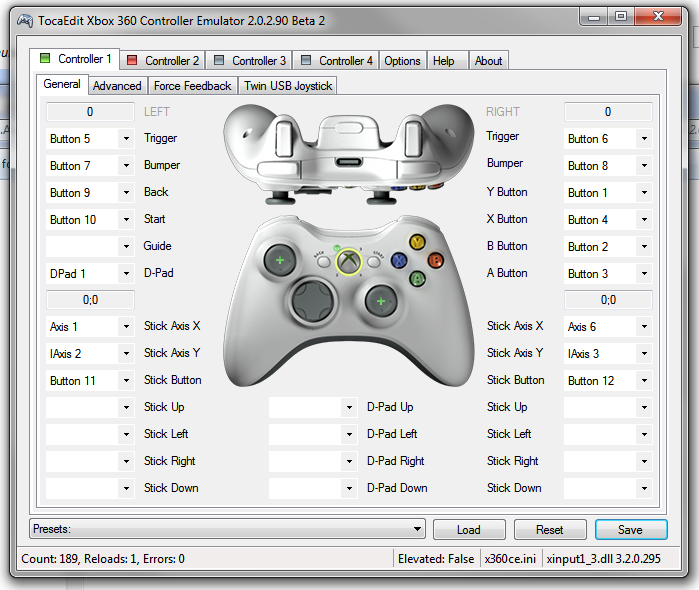Open the D-Pad dropdown showing DPad 1
This screenshot has width=699, height=590.
coord(90,273)
